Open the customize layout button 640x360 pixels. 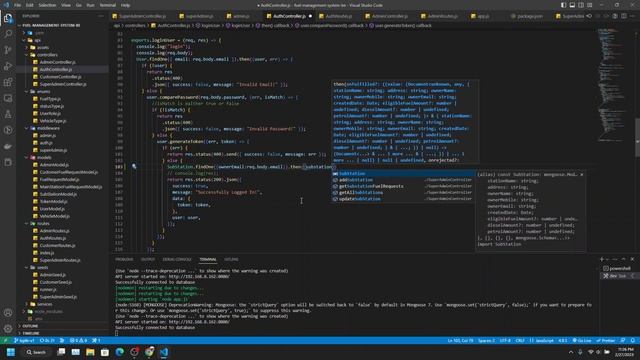[x=590, y=5]
